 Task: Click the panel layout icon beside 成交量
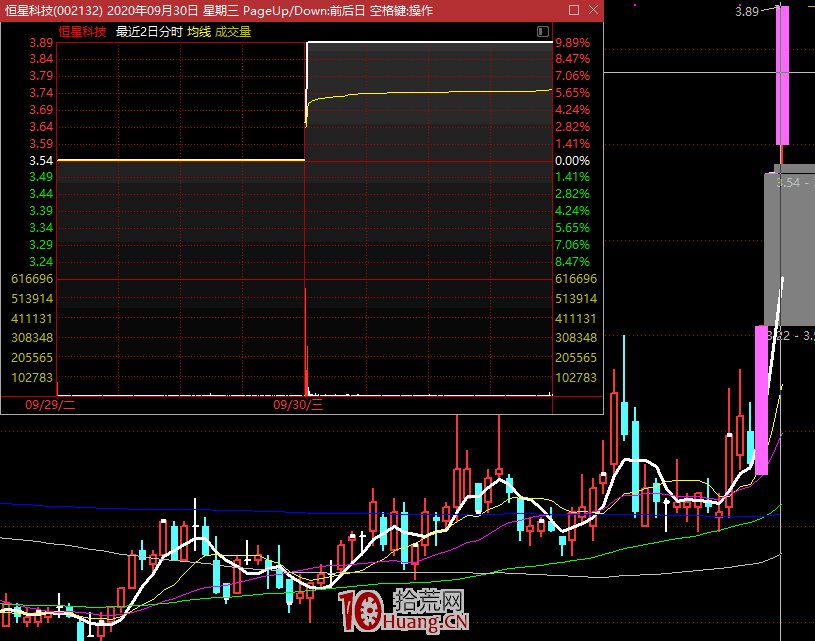pos(542,32)
